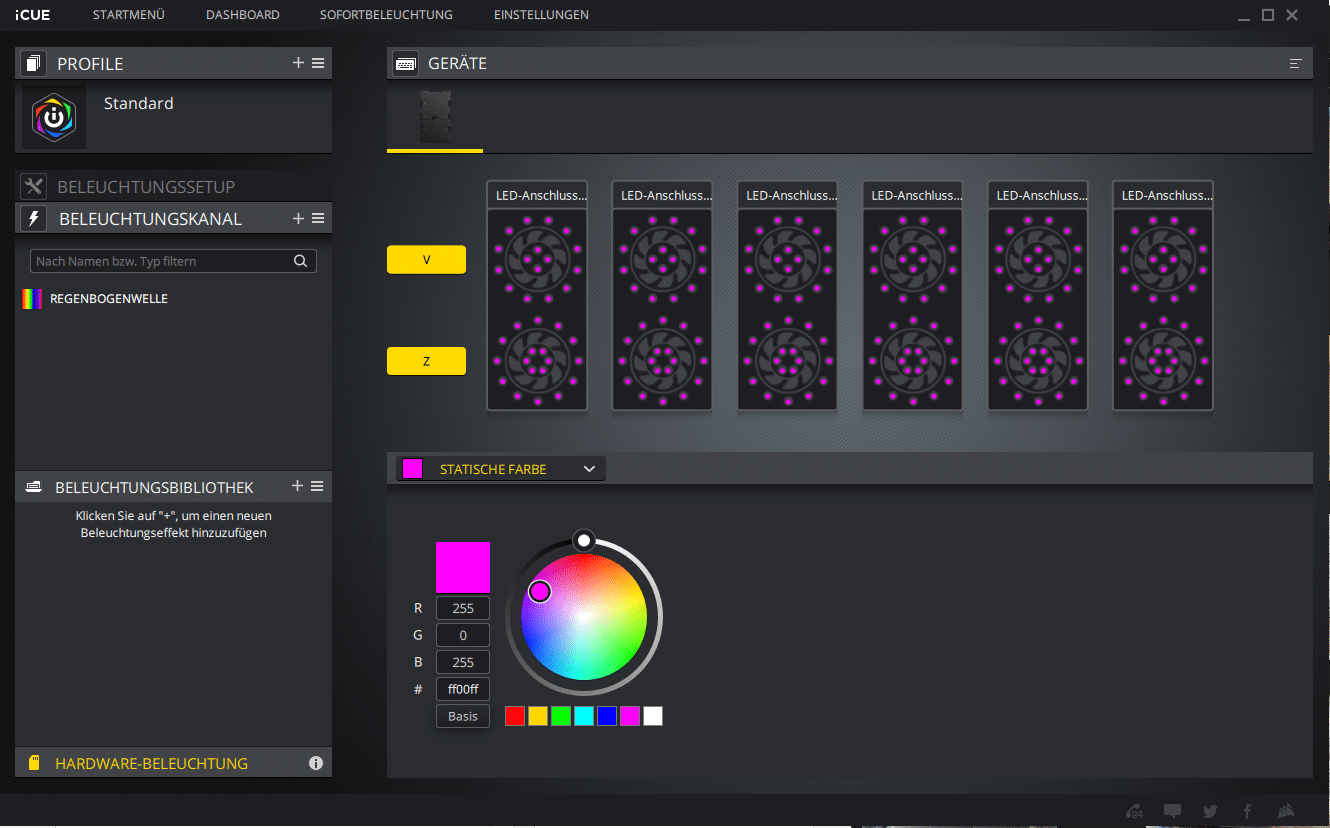
Task: Expand the Beleuchtungssetup section
Action: pos(146,187)
